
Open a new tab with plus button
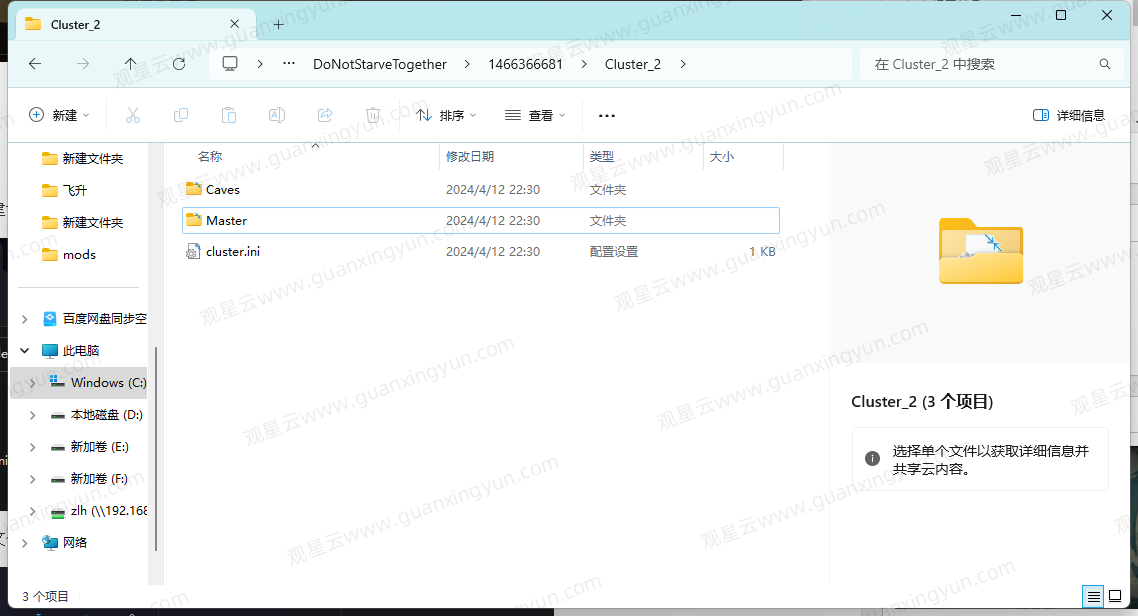point(278,24)
